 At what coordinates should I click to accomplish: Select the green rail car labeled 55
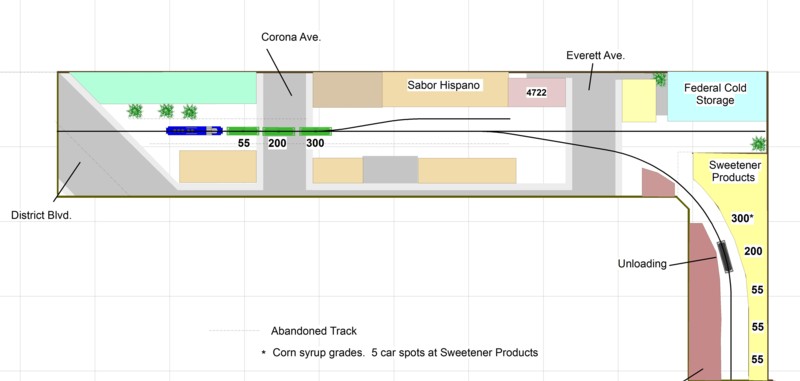coord(243,131)
